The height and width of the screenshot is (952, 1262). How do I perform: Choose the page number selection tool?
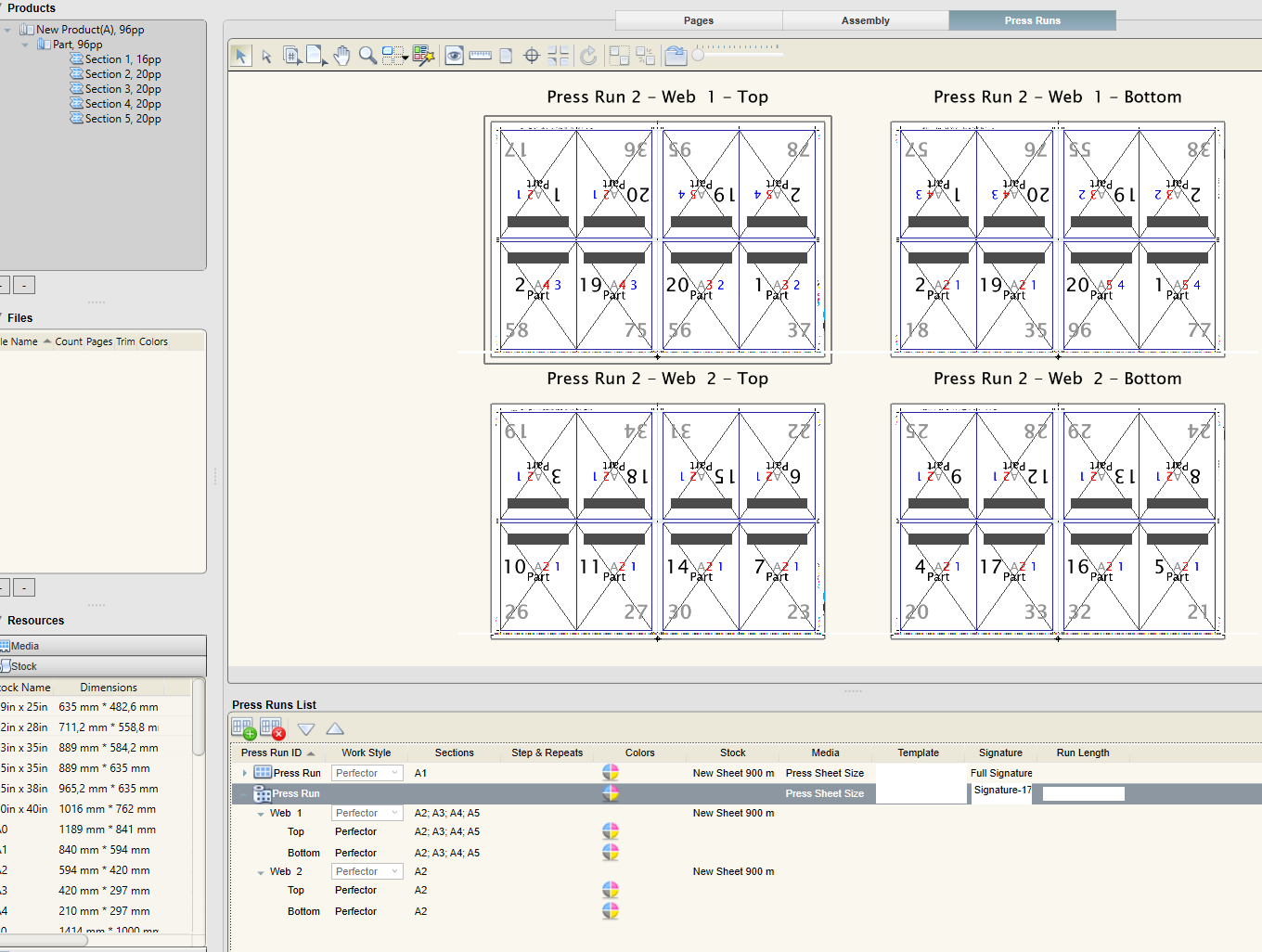(x=291, y=56)
